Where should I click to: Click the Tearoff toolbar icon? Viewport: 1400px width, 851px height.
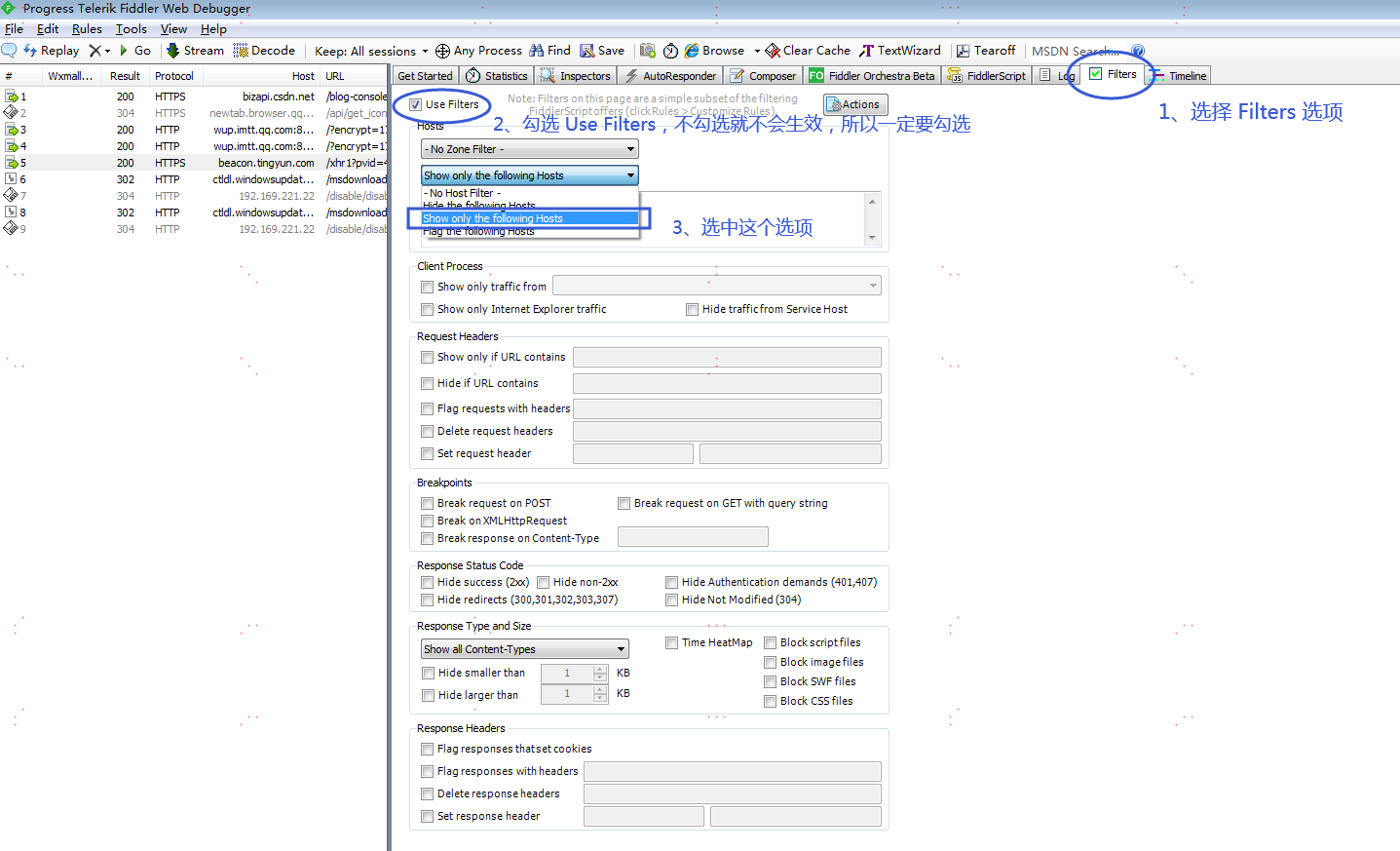(x=986, y=50)
